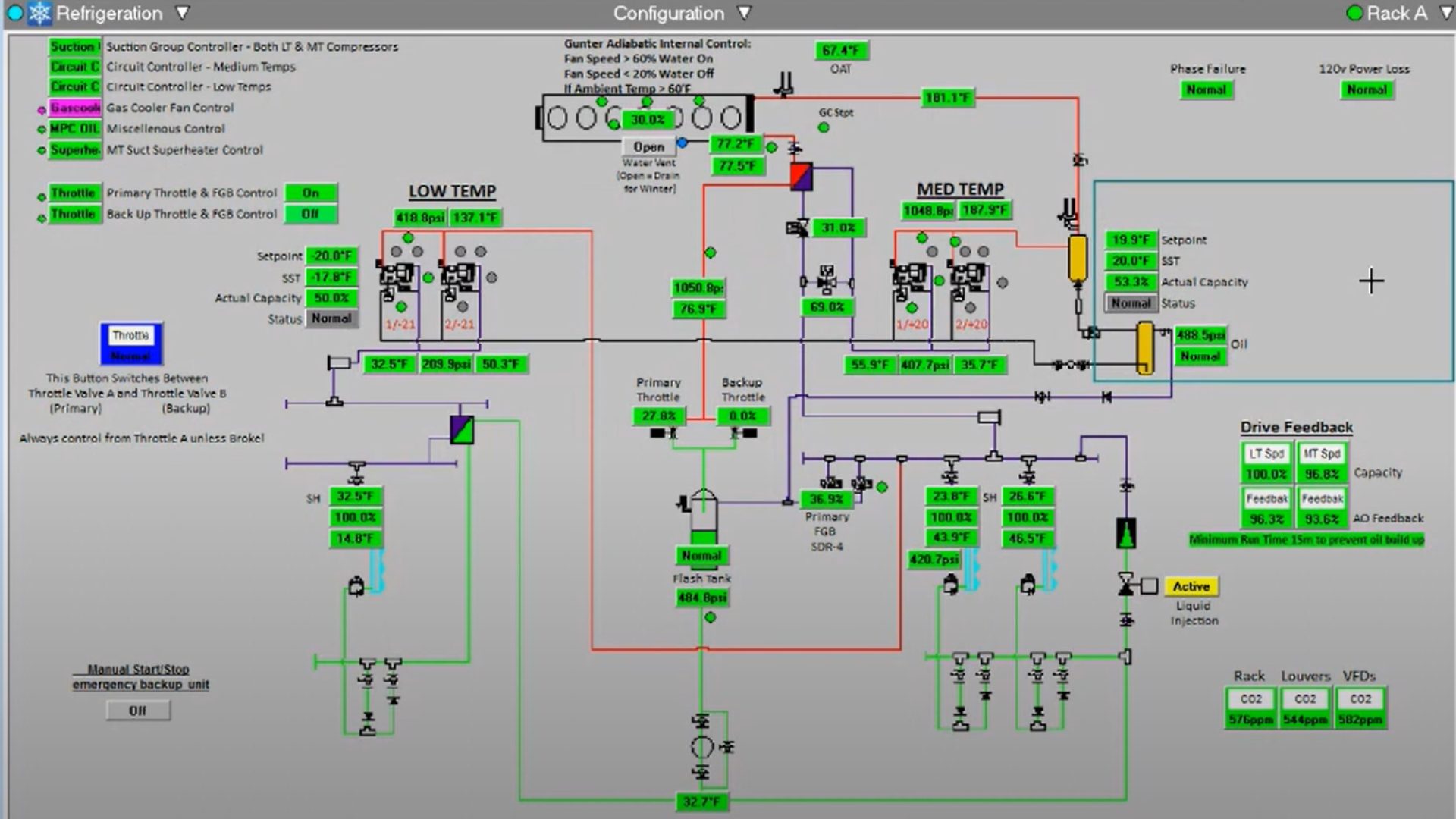This screenshot has width=1456, height=819.
Task: Click the Low Temp Setpoint -20.0°F field
Action: pyautogui.click(x=332, y=256)
